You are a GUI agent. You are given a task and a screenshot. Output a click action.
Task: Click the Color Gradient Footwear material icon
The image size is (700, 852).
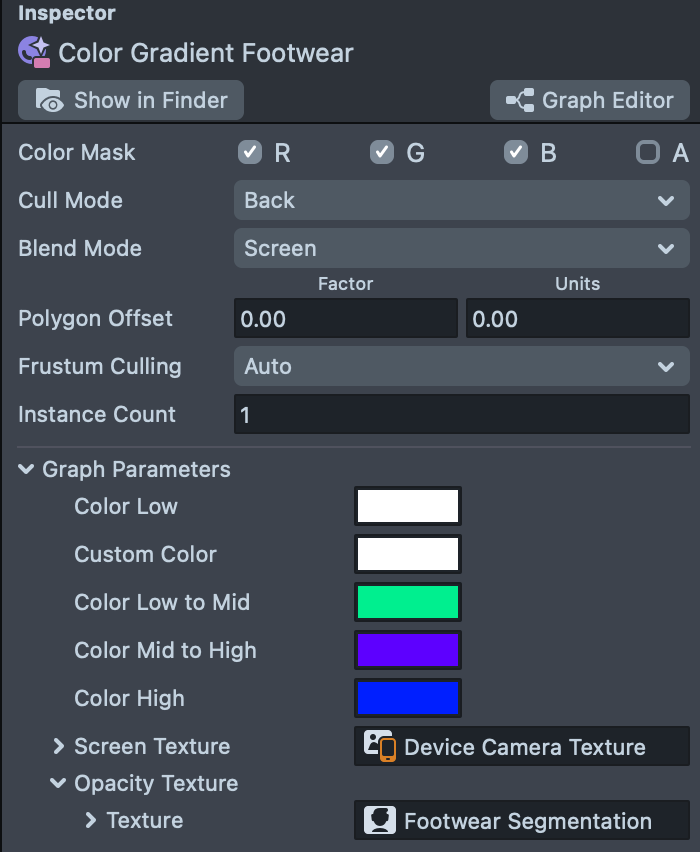click(34, 52)
